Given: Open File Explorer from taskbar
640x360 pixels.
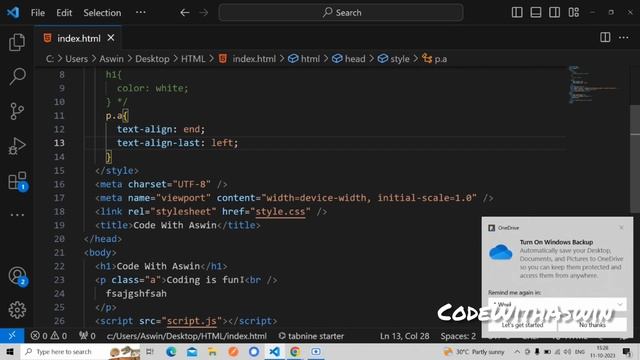Looking at the screenshot, I should tap(212, 351).
